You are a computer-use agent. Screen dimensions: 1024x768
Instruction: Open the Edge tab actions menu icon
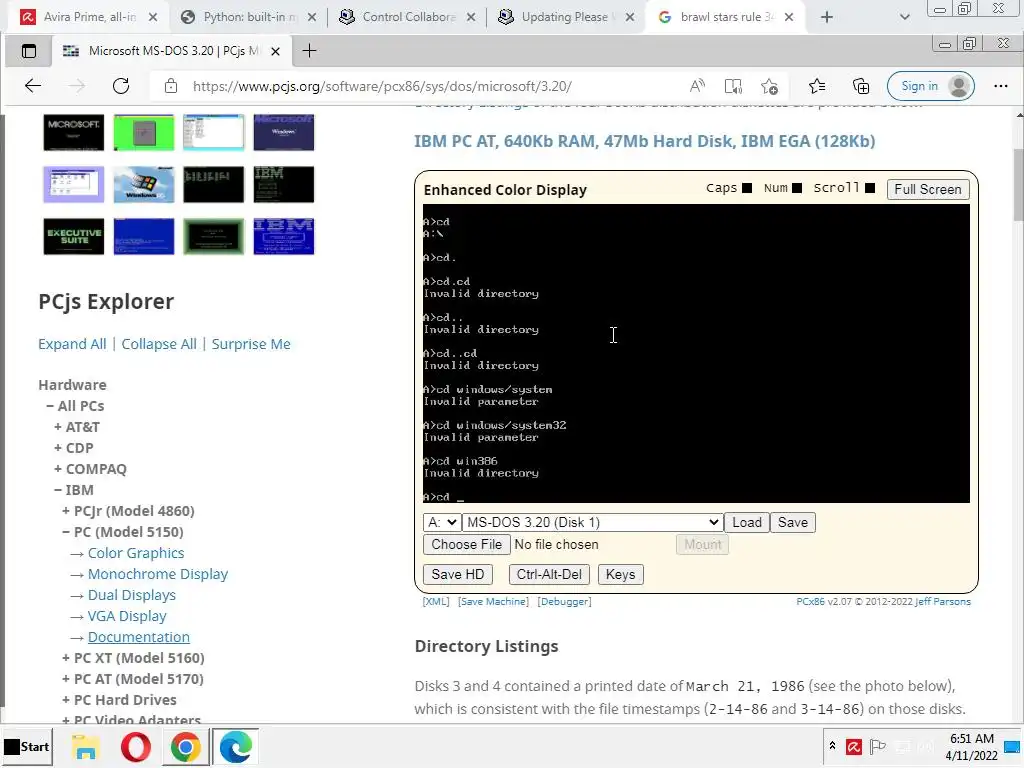(x=29, y=51)
